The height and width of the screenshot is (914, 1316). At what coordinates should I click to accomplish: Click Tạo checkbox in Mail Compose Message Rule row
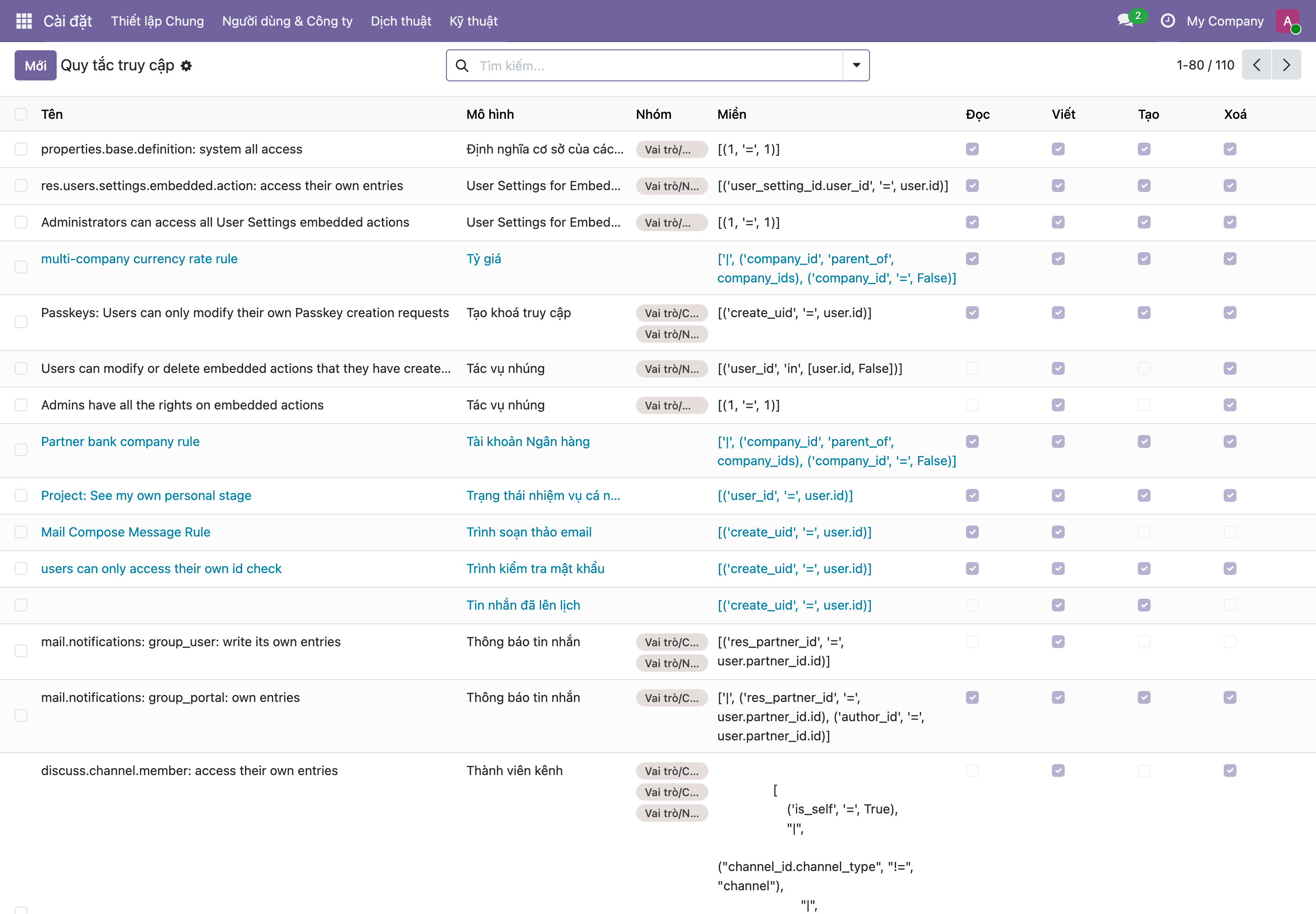[1144, 532]
